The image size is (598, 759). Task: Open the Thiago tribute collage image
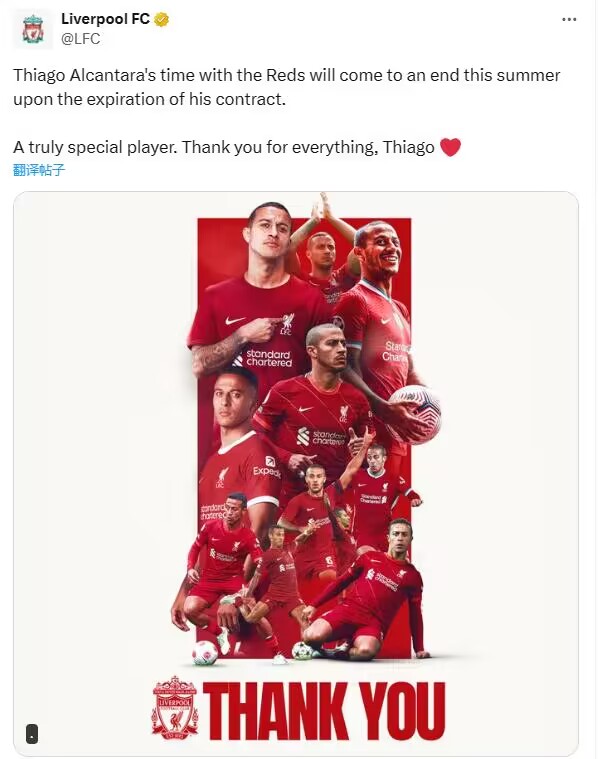[x=296, y=473]
